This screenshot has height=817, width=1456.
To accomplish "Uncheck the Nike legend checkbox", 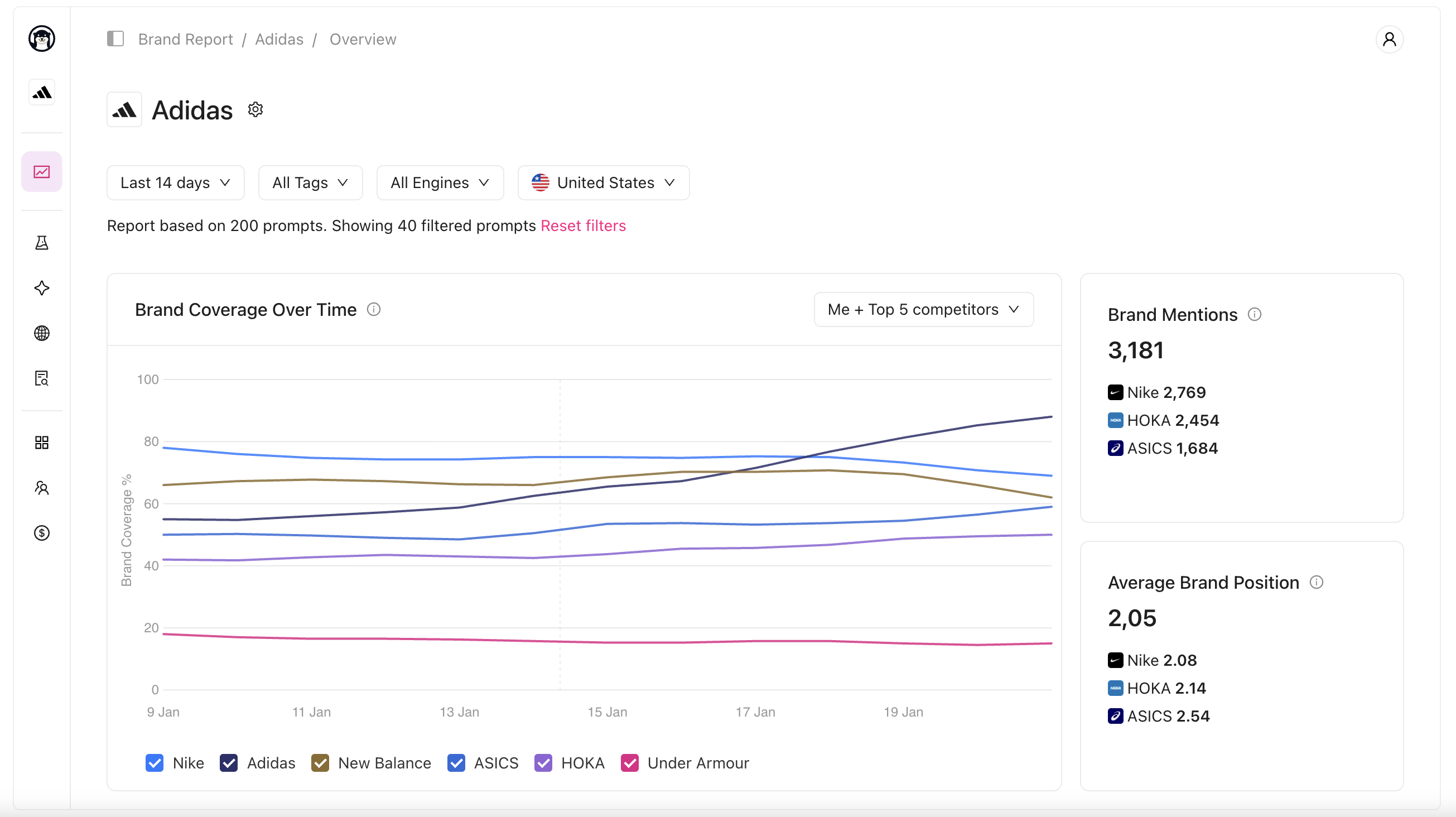I will coord(155,763).
